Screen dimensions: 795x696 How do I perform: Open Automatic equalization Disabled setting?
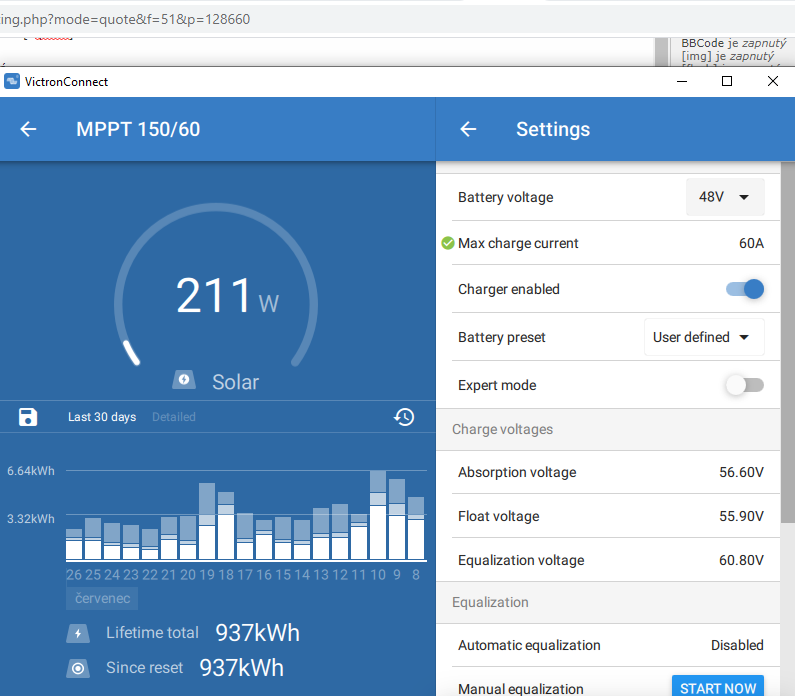(x=737, y=645)
